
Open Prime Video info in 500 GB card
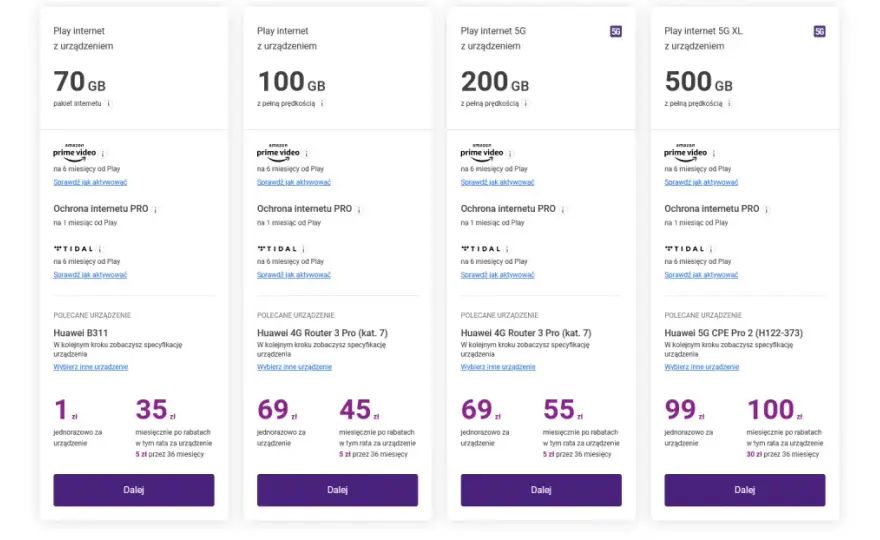point(714,153)
